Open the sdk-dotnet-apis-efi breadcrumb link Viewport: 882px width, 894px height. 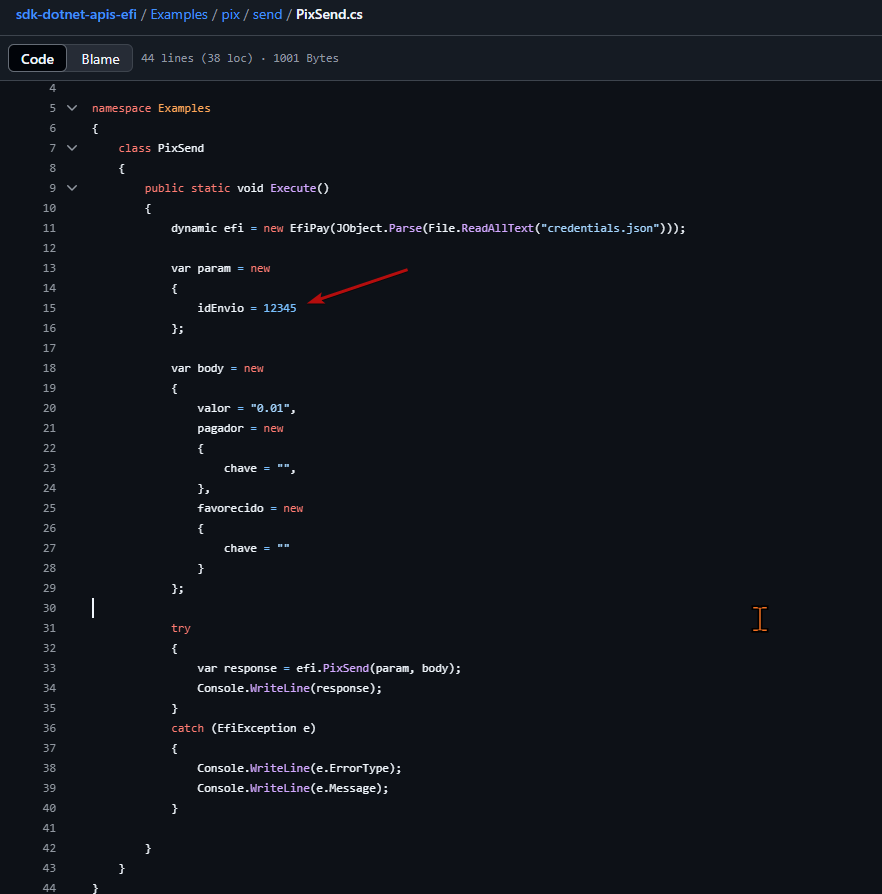pyautogui.click(x=76, y=14)
